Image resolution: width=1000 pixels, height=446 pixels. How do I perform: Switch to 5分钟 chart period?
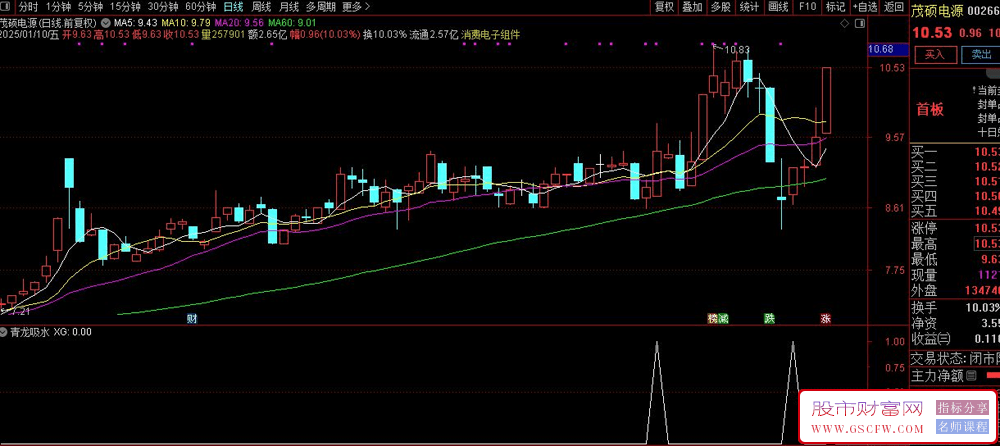click(90, 7)
